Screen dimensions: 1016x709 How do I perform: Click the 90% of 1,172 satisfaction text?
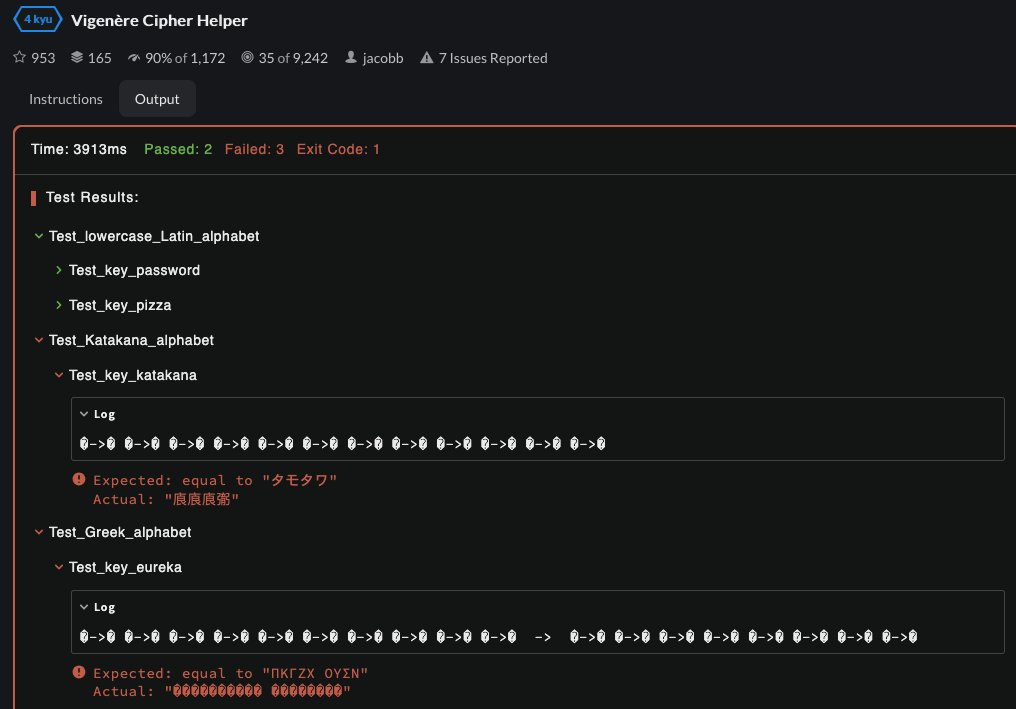[185, 58]
